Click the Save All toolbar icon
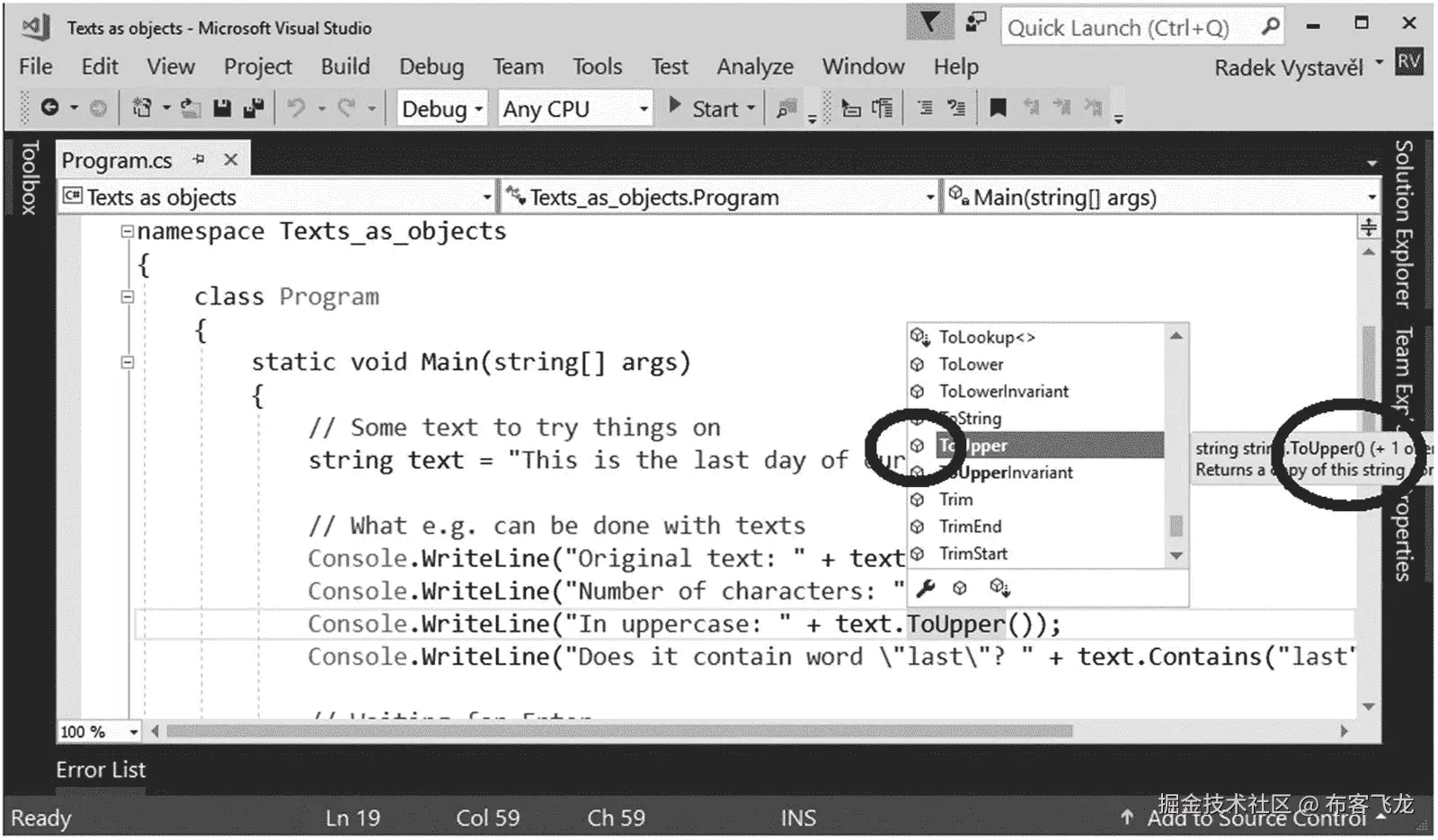 tap(253, 108)
